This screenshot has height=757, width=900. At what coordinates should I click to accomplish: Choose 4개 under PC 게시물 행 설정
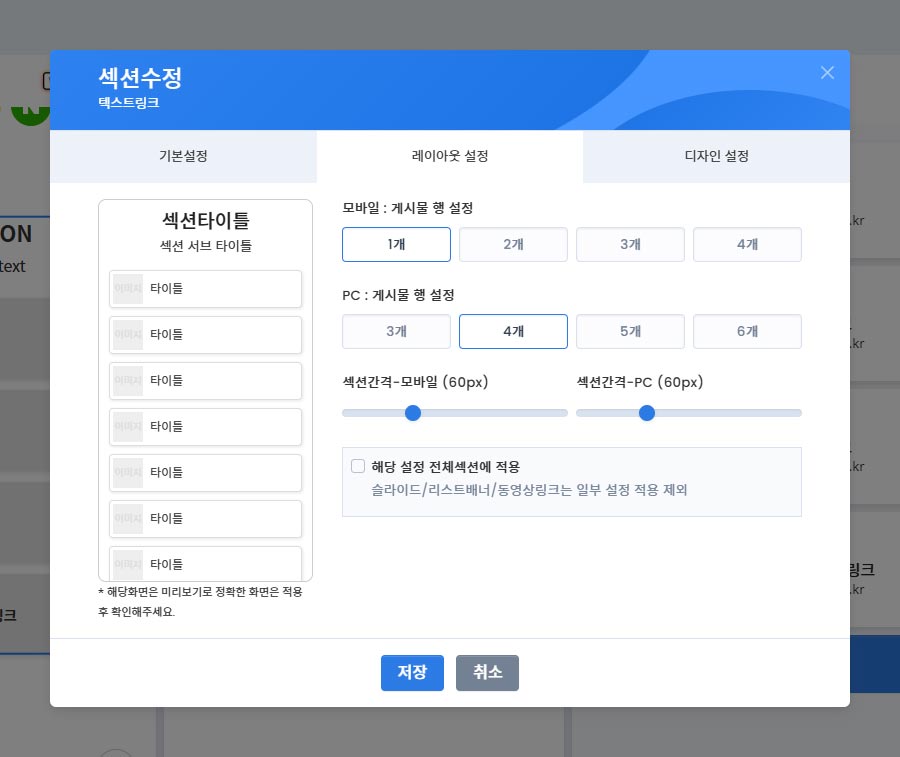tap(513, 332)
